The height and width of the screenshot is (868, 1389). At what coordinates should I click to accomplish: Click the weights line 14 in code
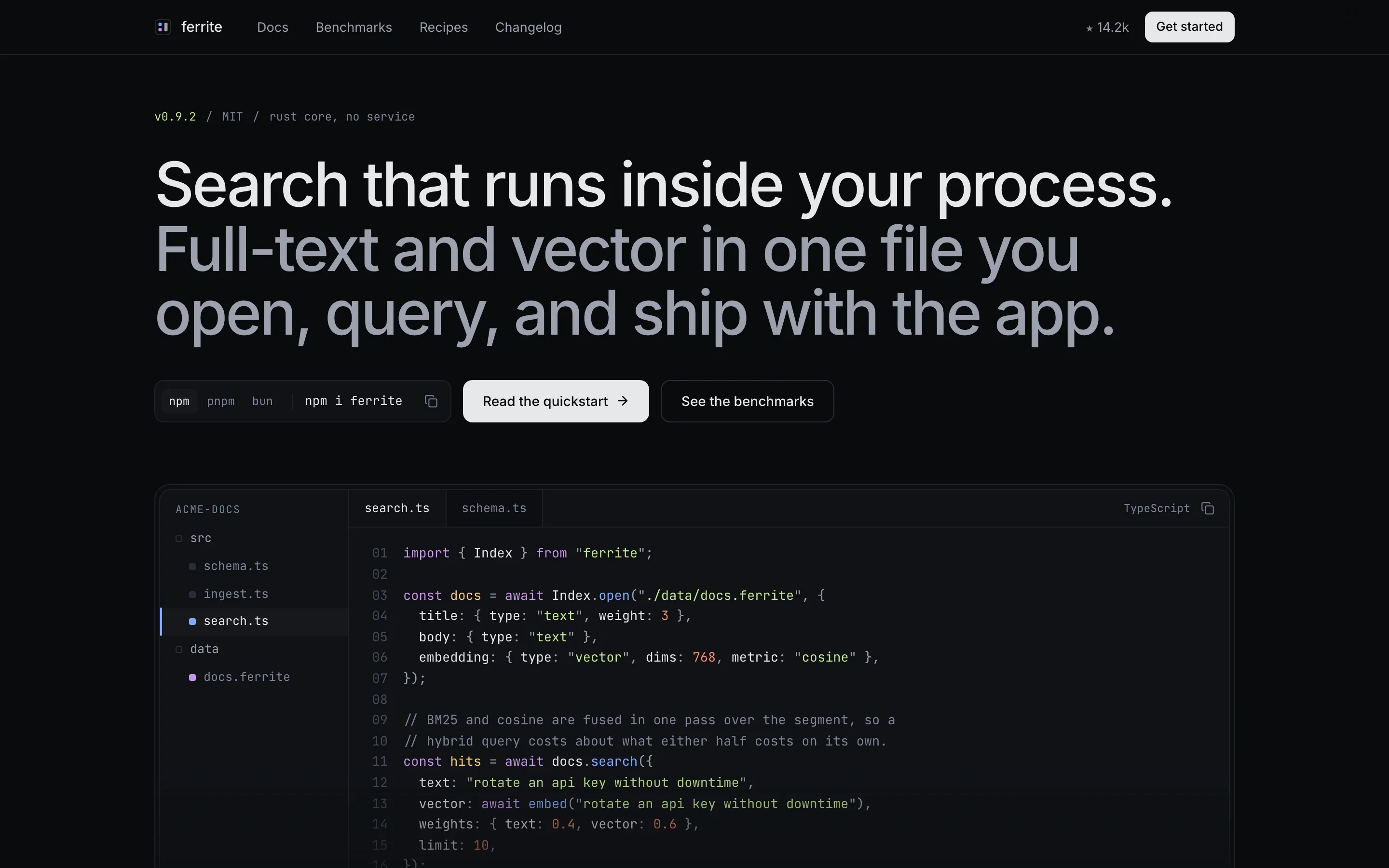pos(559,825)
